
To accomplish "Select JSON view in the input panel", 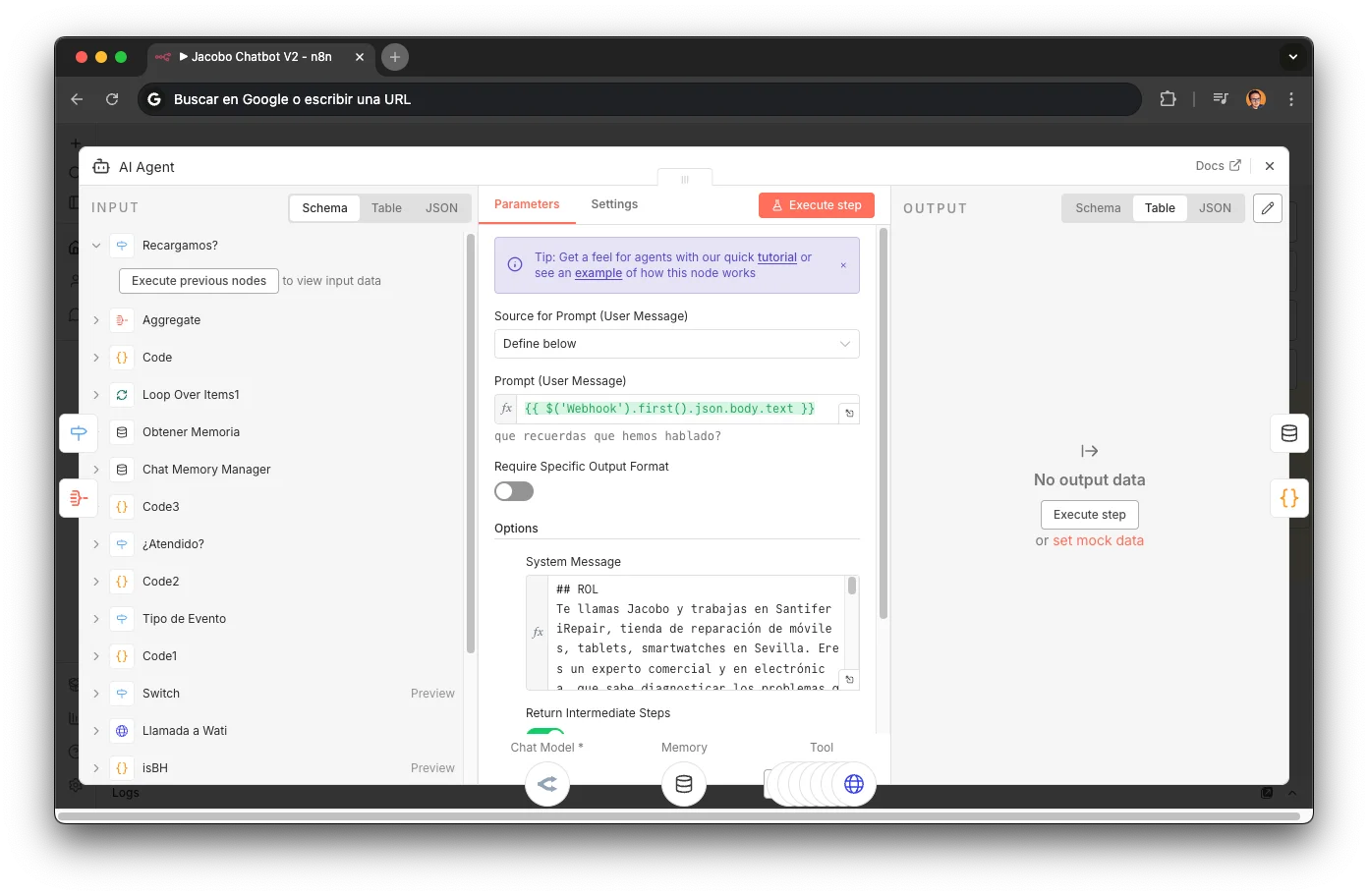I will (x=441, y=208).
